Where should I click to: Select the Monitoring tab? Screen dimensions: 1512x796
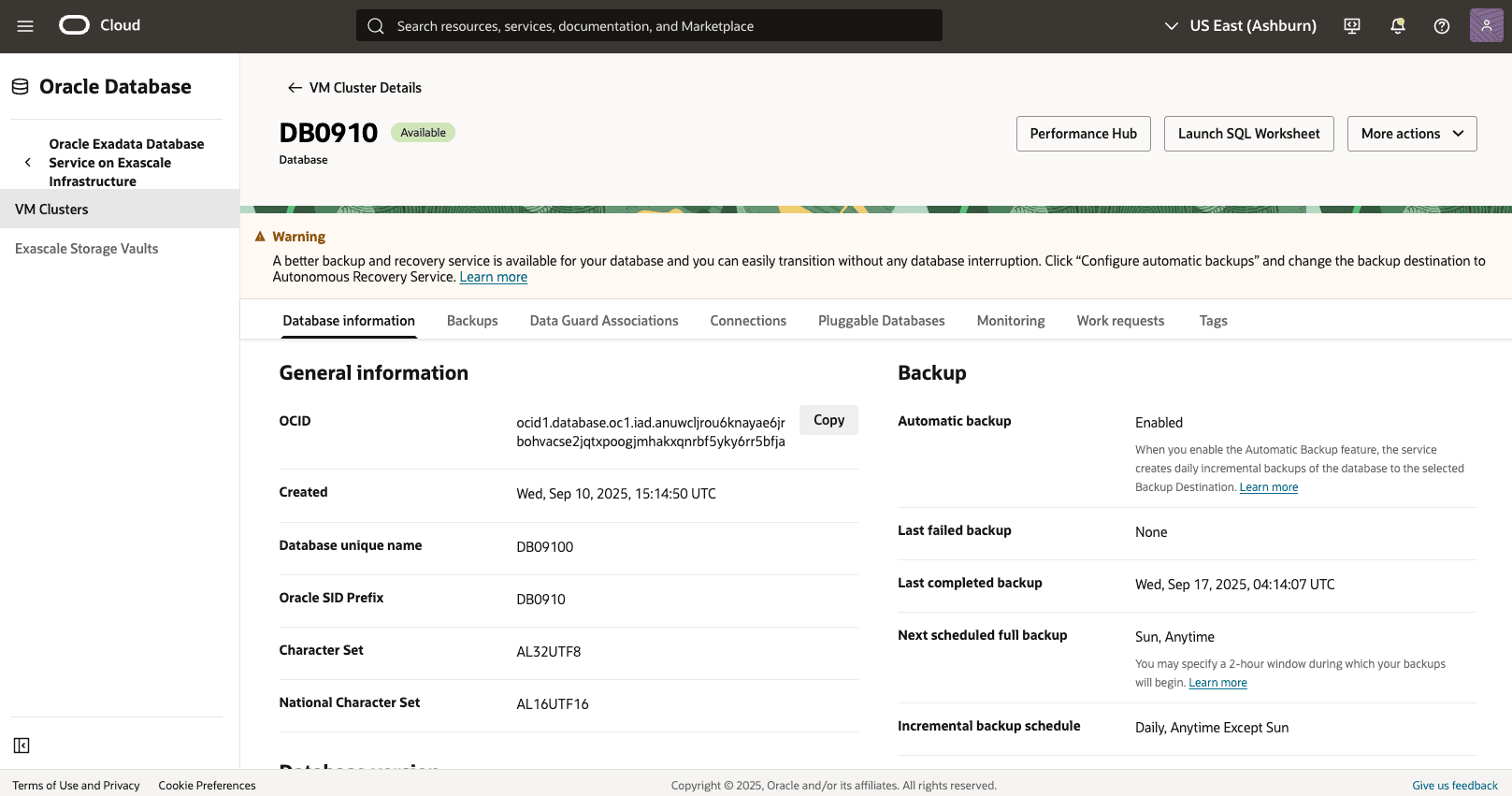coord(1011,321)
